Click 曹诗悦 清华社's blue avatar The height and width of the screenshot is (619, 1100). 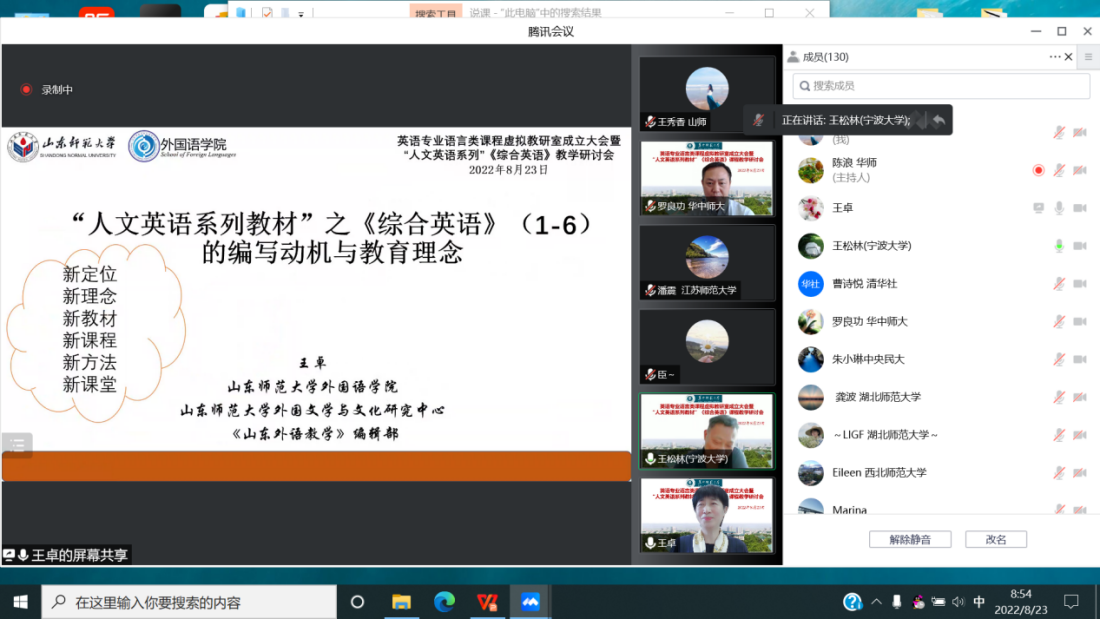point(810,284)
